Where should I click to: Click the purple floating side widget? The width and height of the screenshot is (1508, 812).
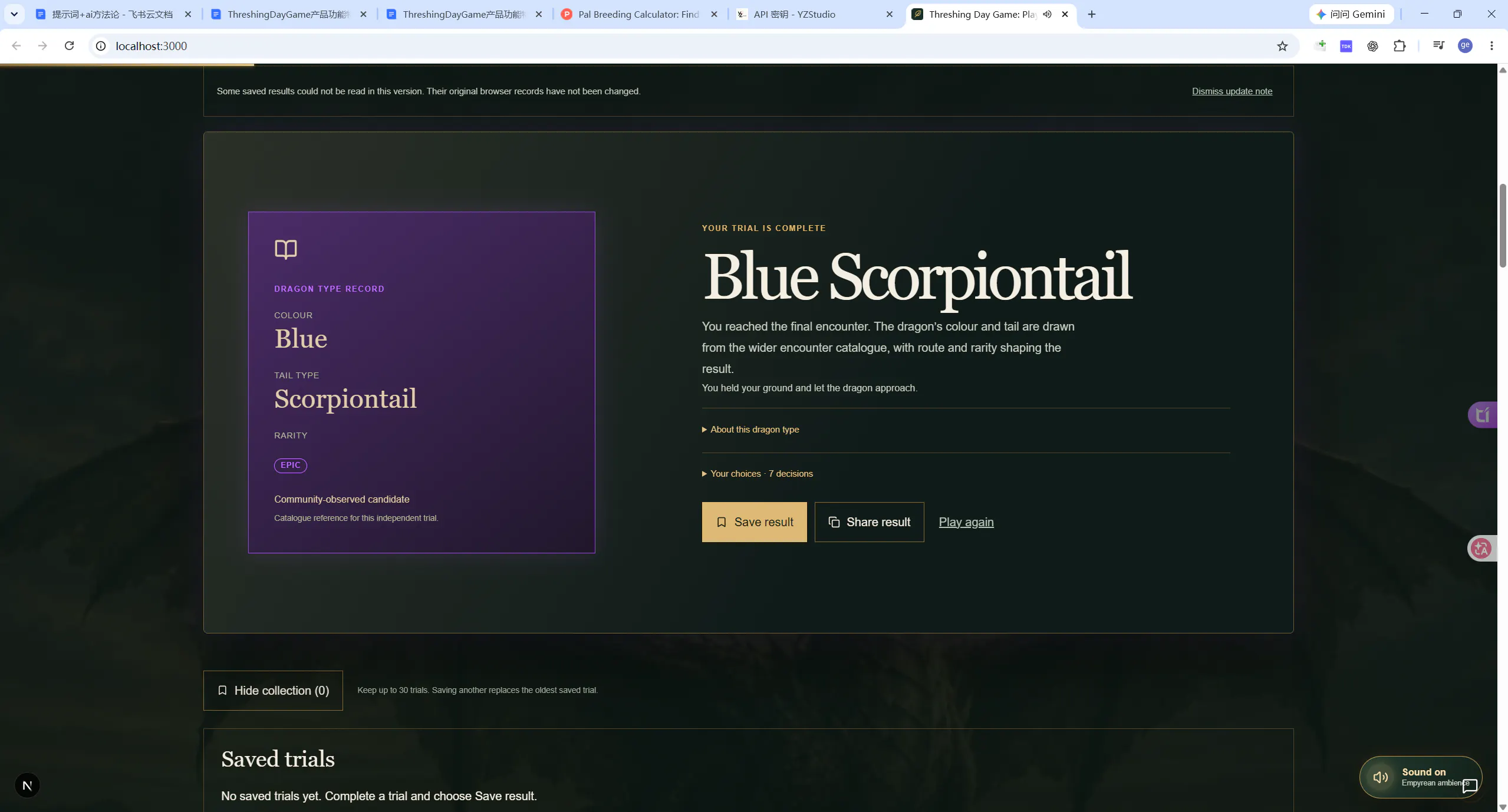(x=1482, y=415)
